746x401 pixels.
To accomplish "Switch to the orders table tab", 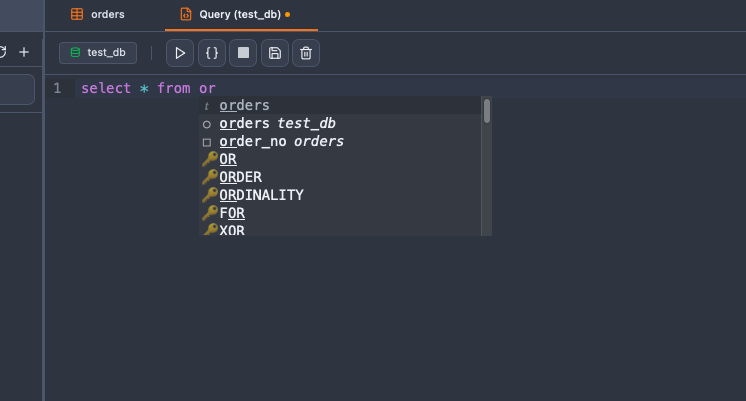I will 98,15.
